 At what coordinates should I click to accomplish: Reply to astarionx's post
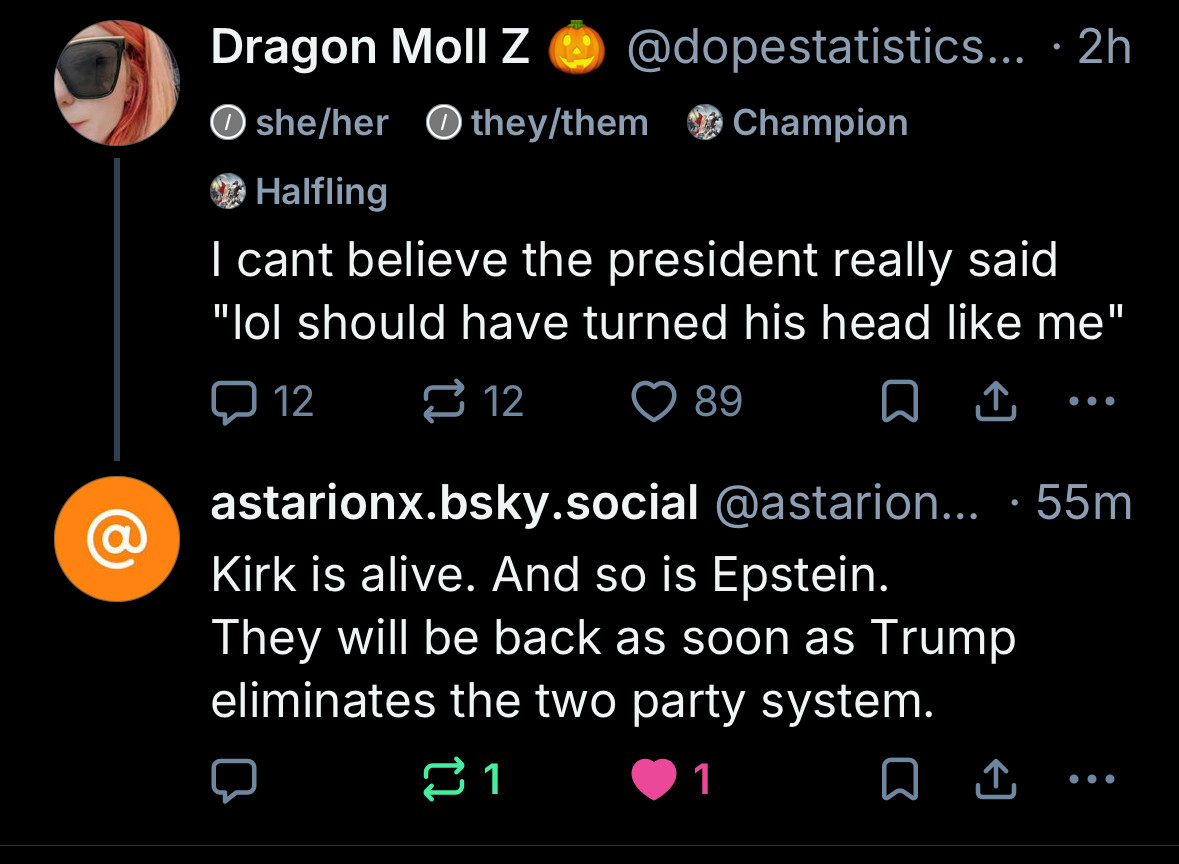coord(236,780)
